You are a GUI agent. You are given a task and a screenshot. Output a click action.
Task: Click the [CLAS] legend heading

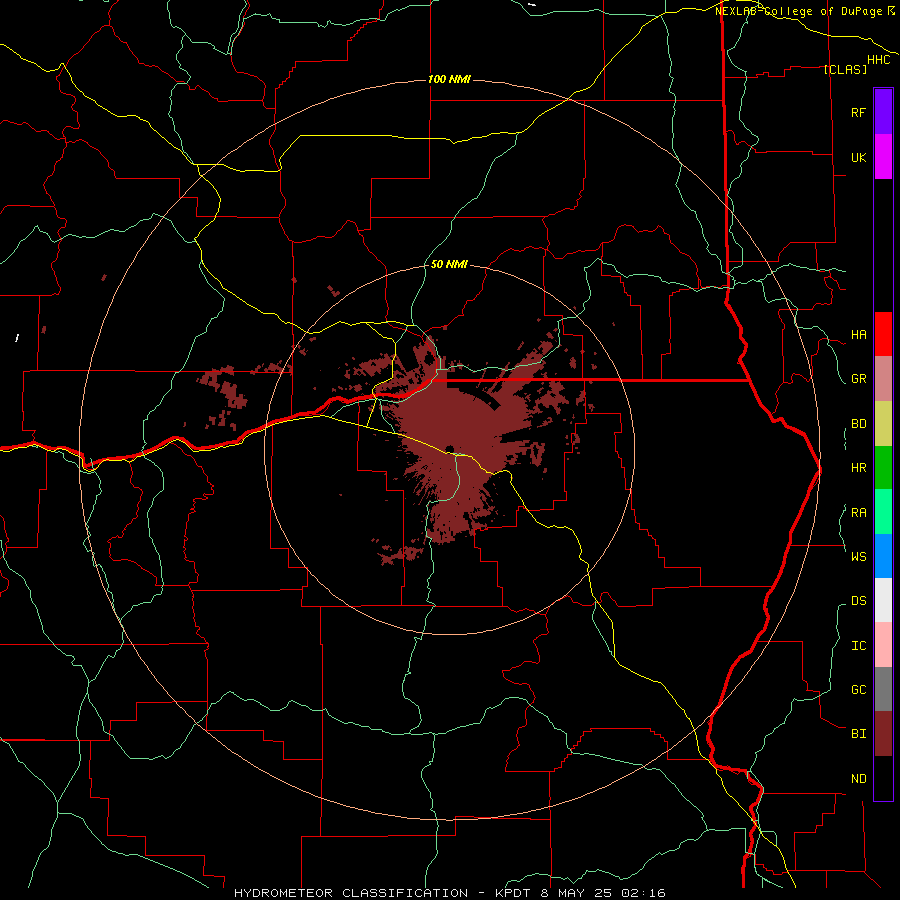click(x=844, y=69)
